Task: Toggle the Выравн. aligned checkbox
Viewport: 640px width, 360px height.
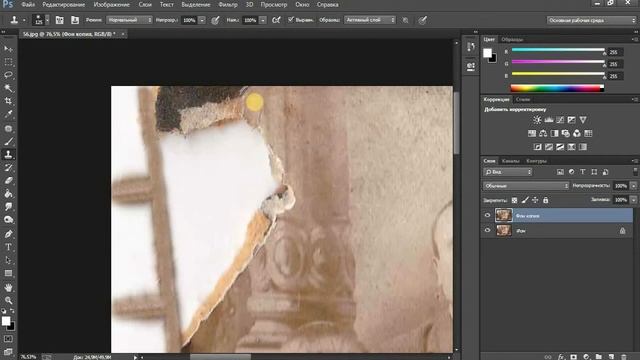Action: [291, 20]
